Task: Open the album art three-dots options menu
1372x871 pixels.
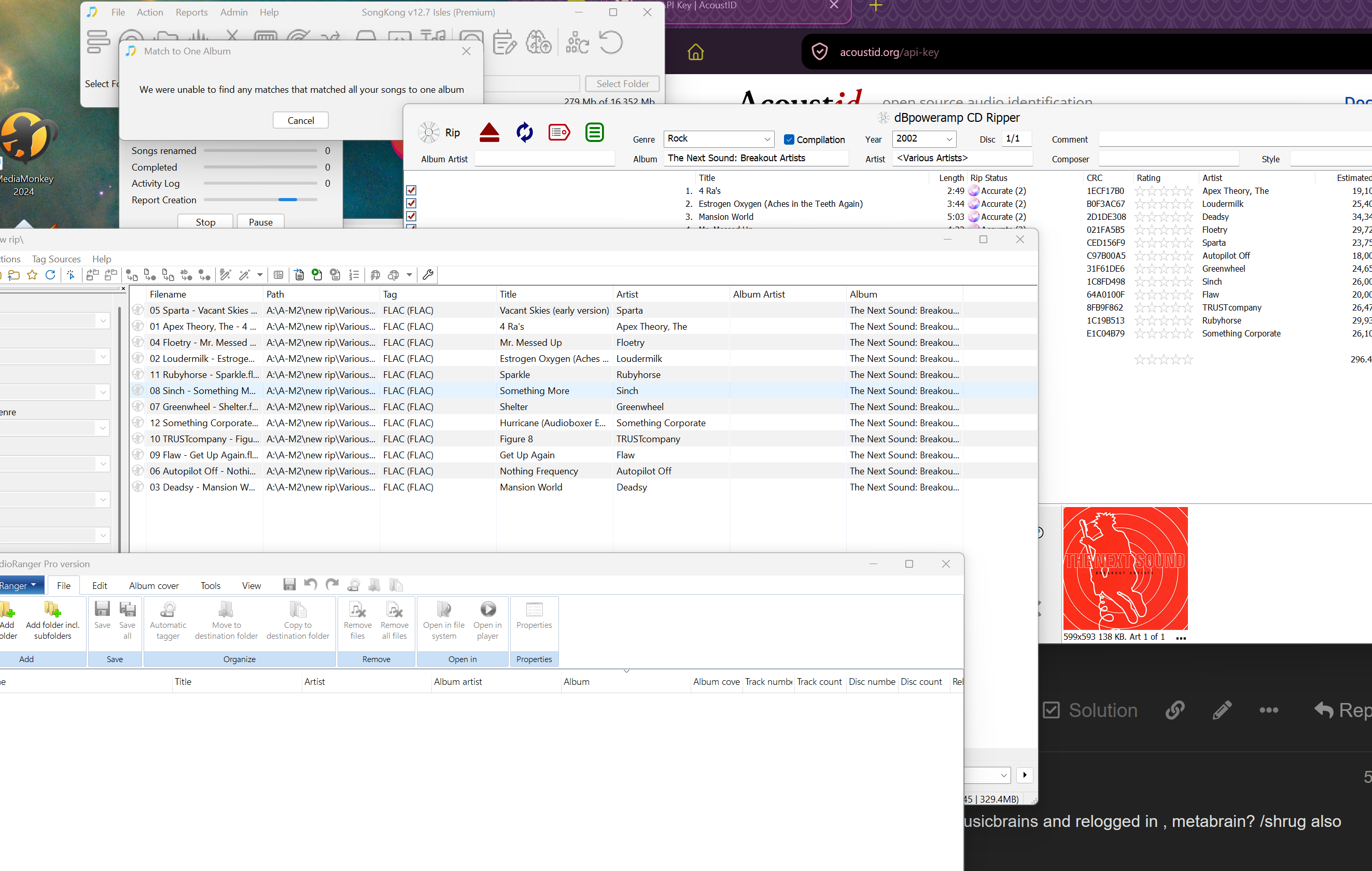Action: pos(1181,638)
